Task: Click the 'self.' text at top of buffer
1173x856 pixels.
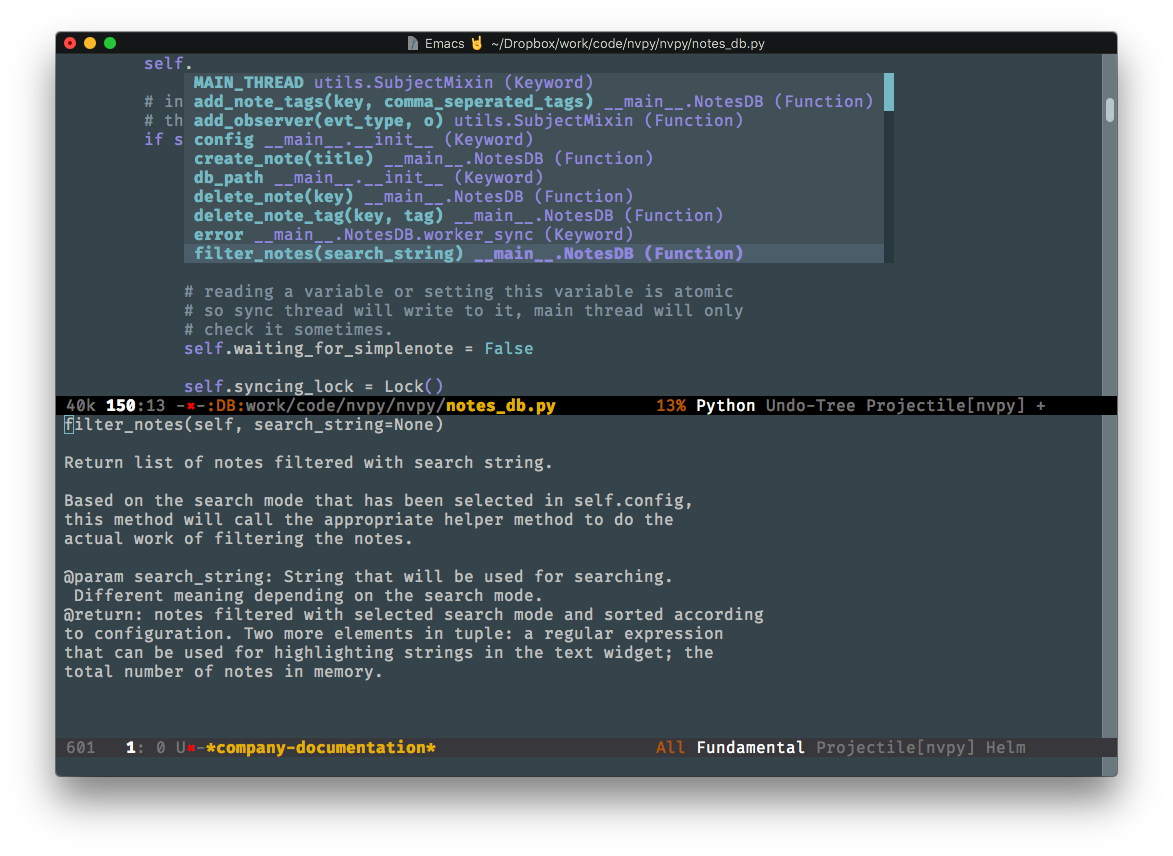Action: (x=168, y=64)
